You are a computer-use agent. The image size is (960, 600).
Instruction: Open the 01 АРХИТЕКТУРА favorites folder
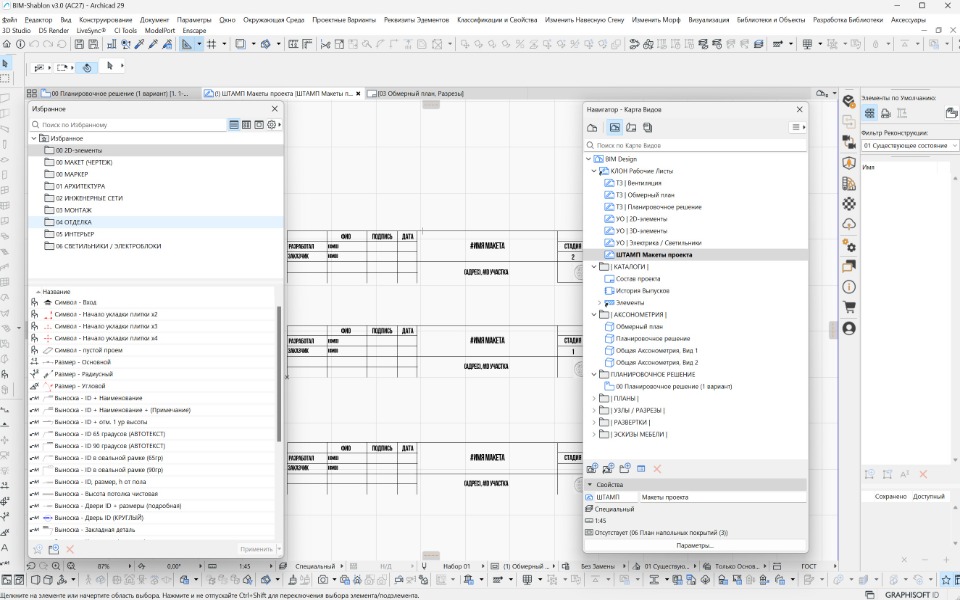click(80, 186)
